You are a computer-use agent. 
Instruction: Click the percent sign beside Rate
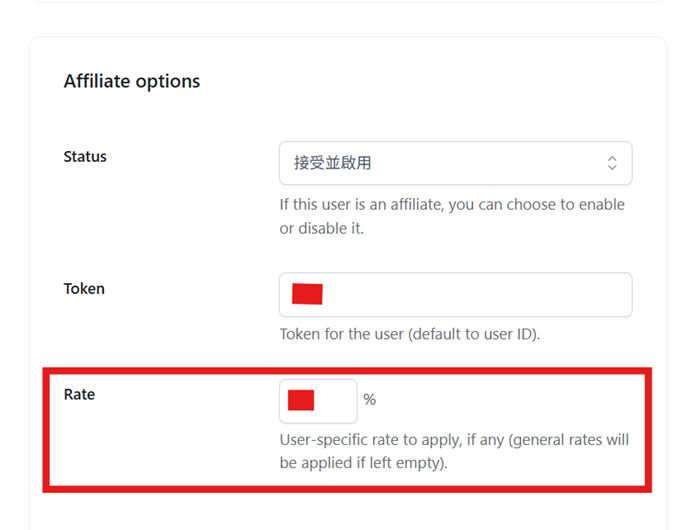pos(370,400)
